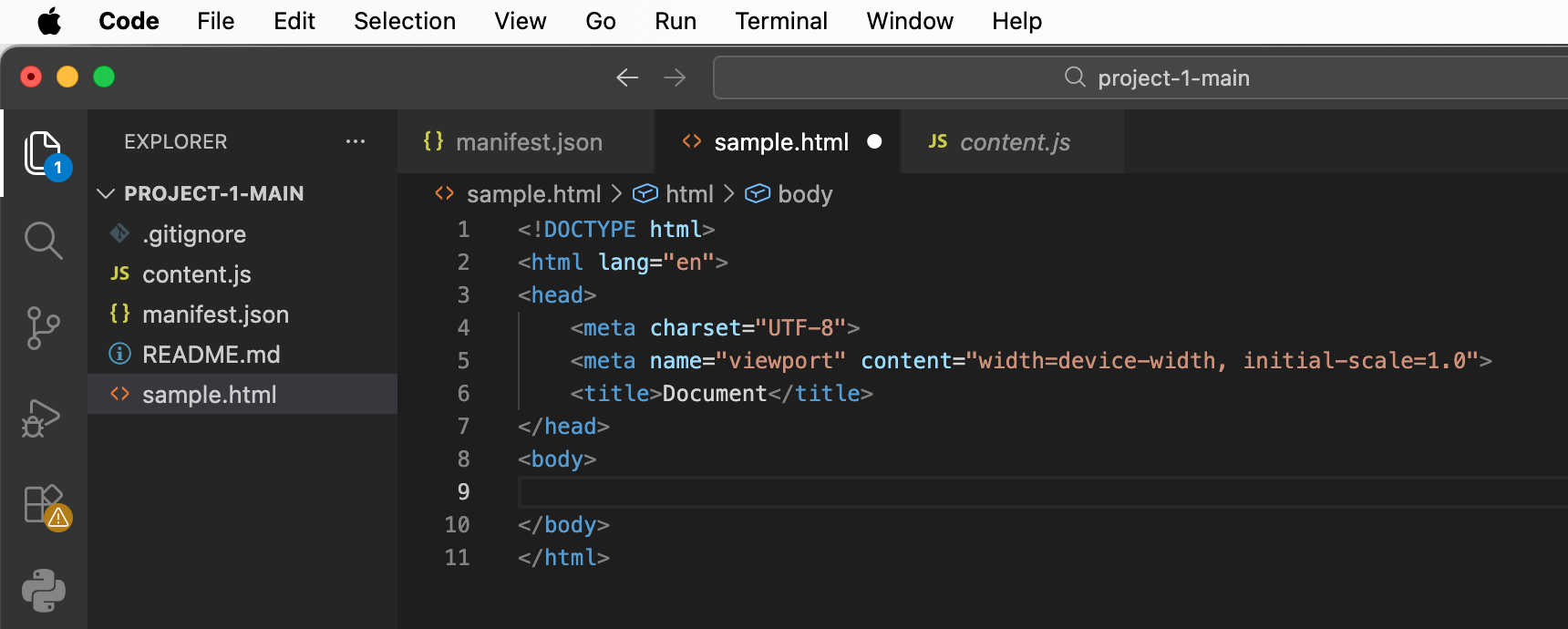1568x629 pixels.
Task: Click the unsaved dot on sample.html tab
Action: (x=874, y=142)
